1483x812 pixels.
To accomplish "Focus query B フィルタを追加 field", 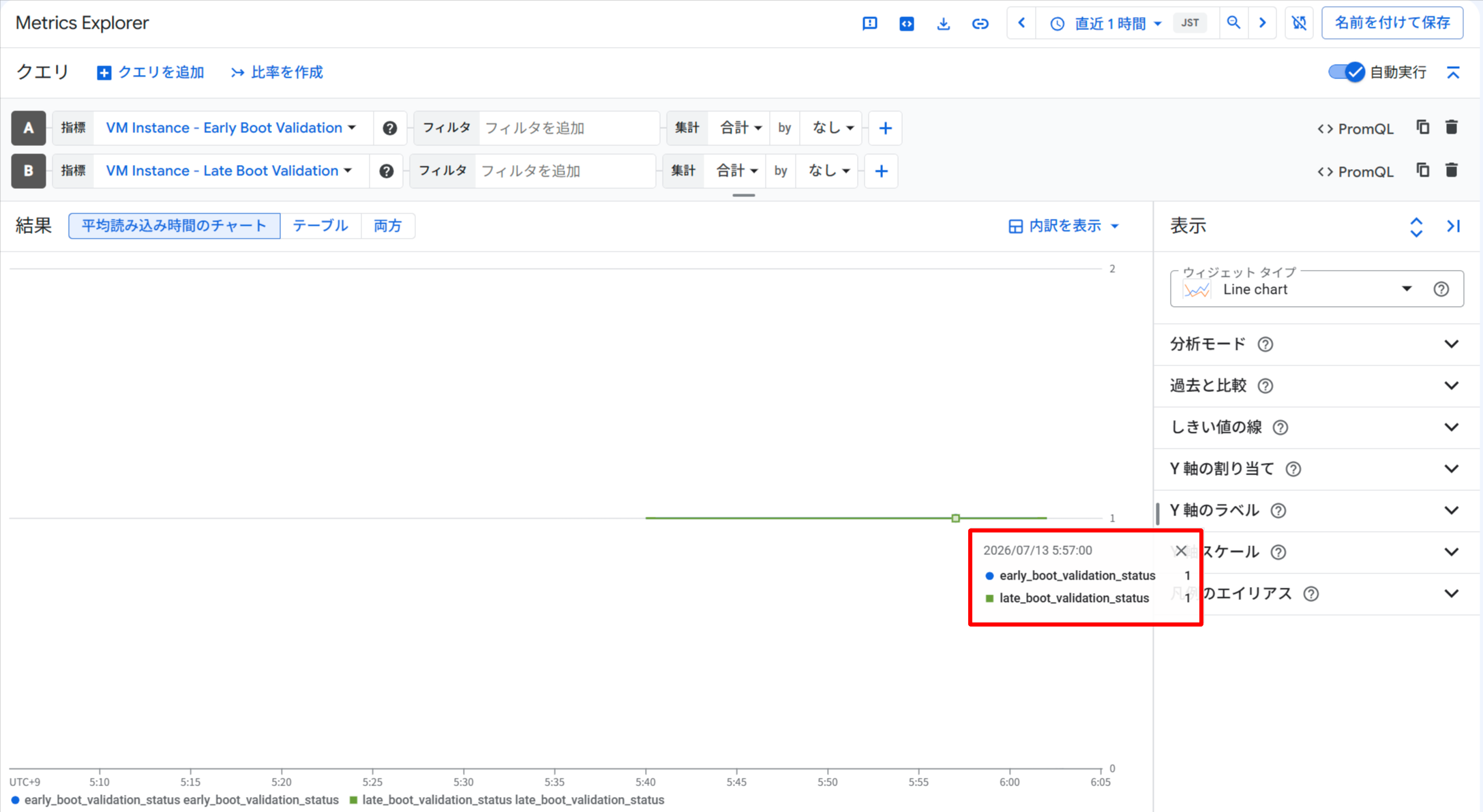I will tap(565, 171).
